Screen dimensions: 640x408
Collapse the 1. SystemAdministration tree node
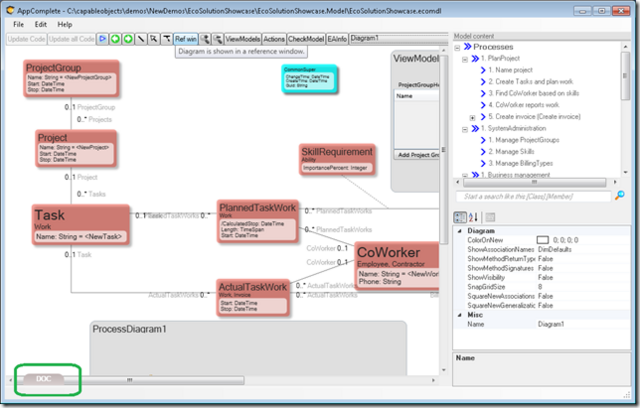pos(465,130)
